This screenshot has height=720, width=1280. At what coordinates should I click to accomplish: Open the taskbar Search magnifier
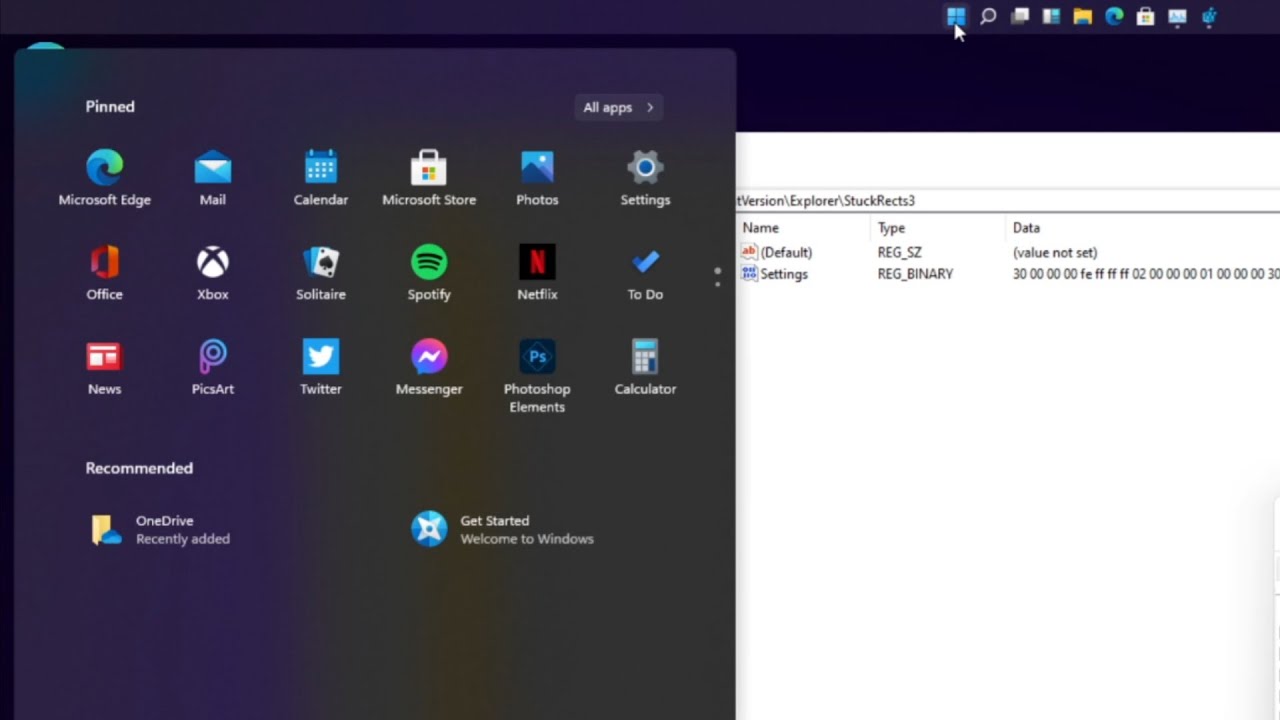988,16
